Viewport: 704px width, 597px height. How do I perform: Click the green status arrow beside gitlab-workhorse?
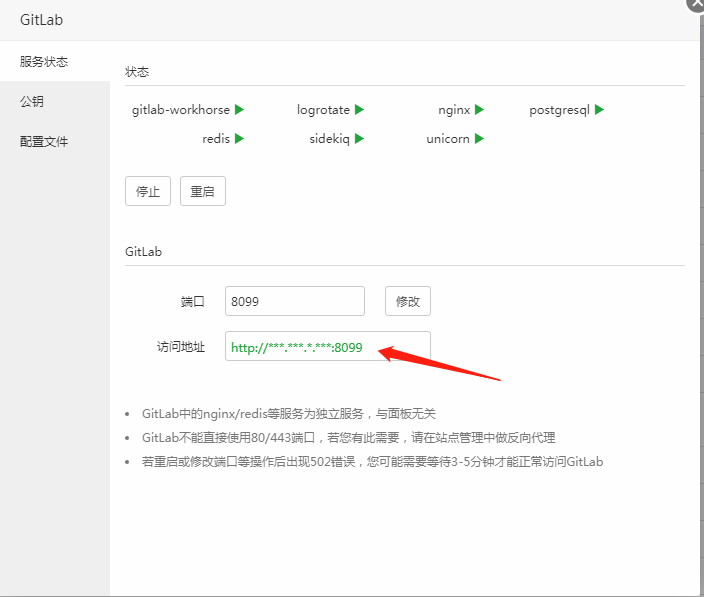(x=239, y=110)
